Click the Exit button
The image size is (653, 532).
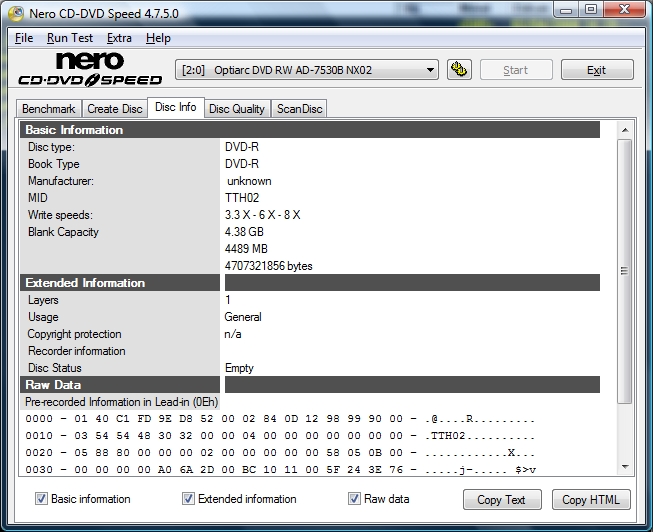tap(596, 70)
